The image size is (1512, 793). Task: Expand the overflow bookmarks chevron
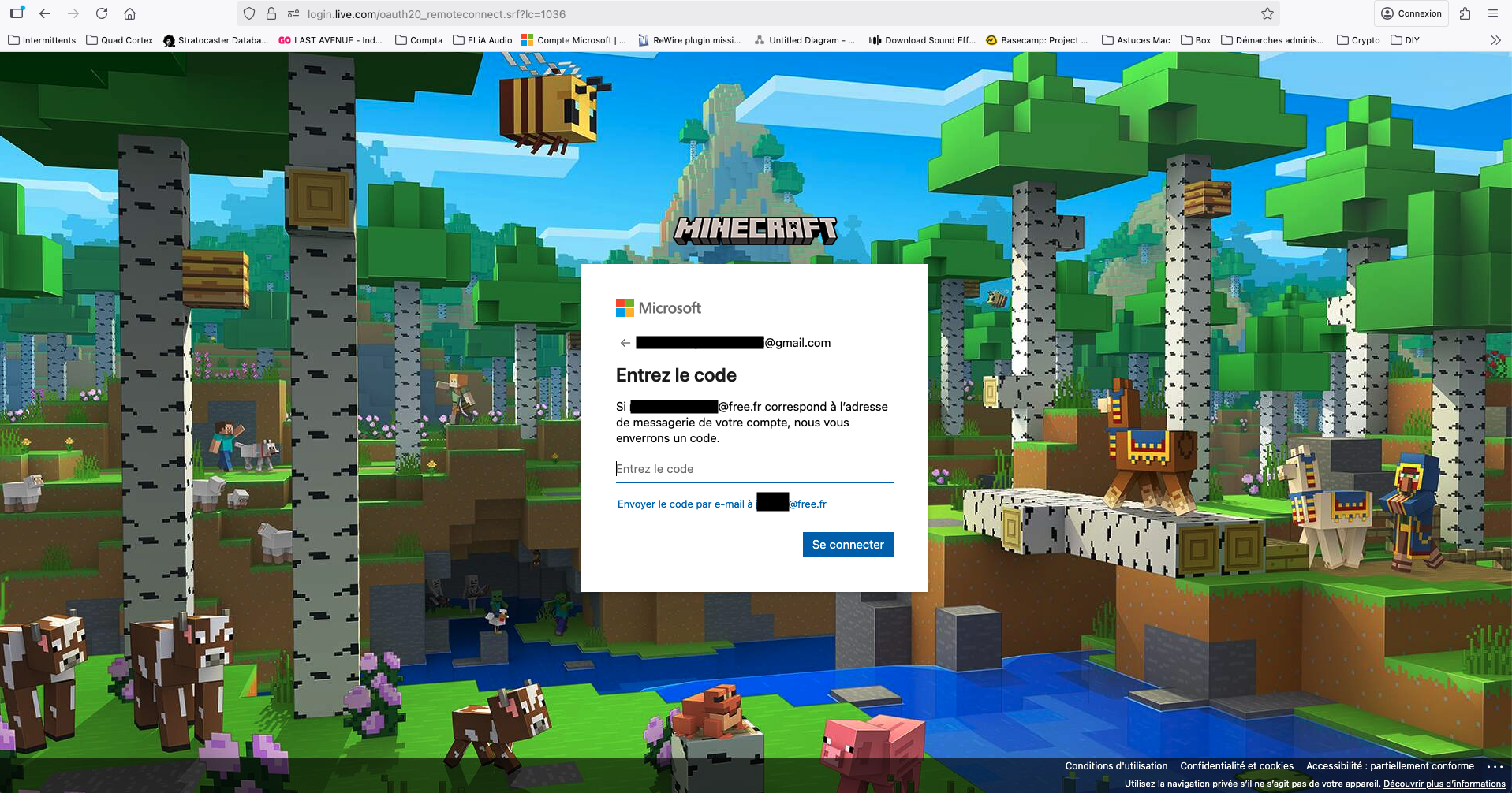[x=1495, y=40]
